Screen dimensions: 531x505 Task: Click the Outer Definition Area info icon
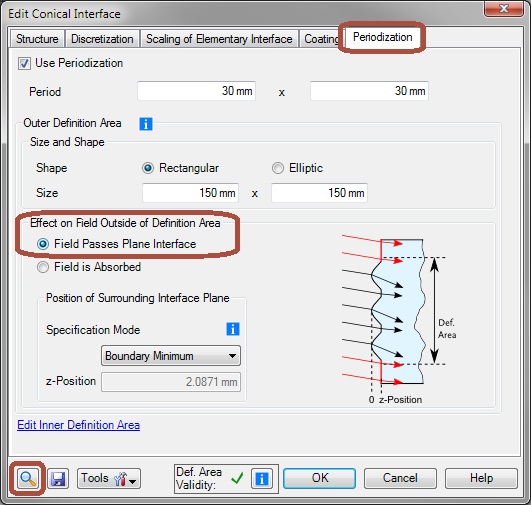pyautogui.click(x=146, y=124)
